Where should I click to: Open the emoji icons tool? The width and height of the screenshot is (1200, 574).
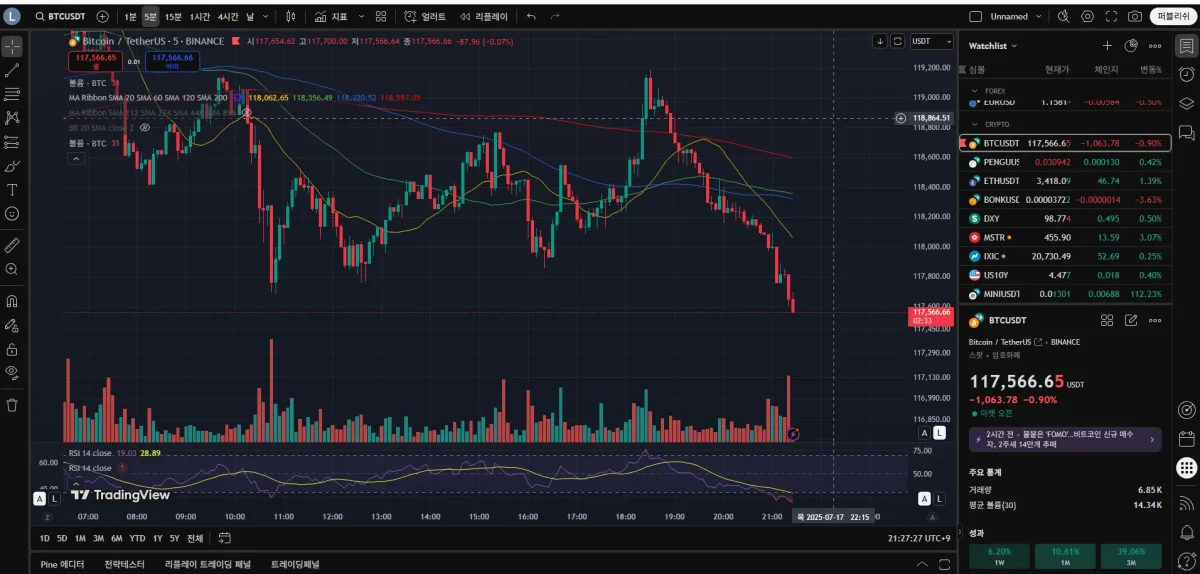tap(12, 213)
